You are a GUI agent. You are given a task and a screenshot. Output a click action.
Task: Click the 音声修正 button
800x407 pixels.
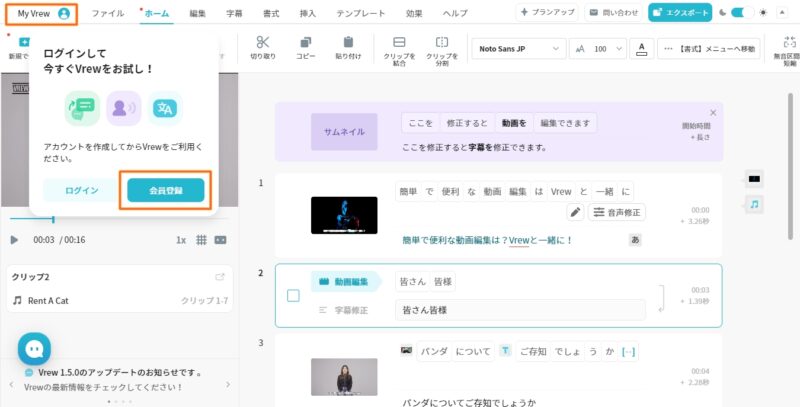[617, 212]
